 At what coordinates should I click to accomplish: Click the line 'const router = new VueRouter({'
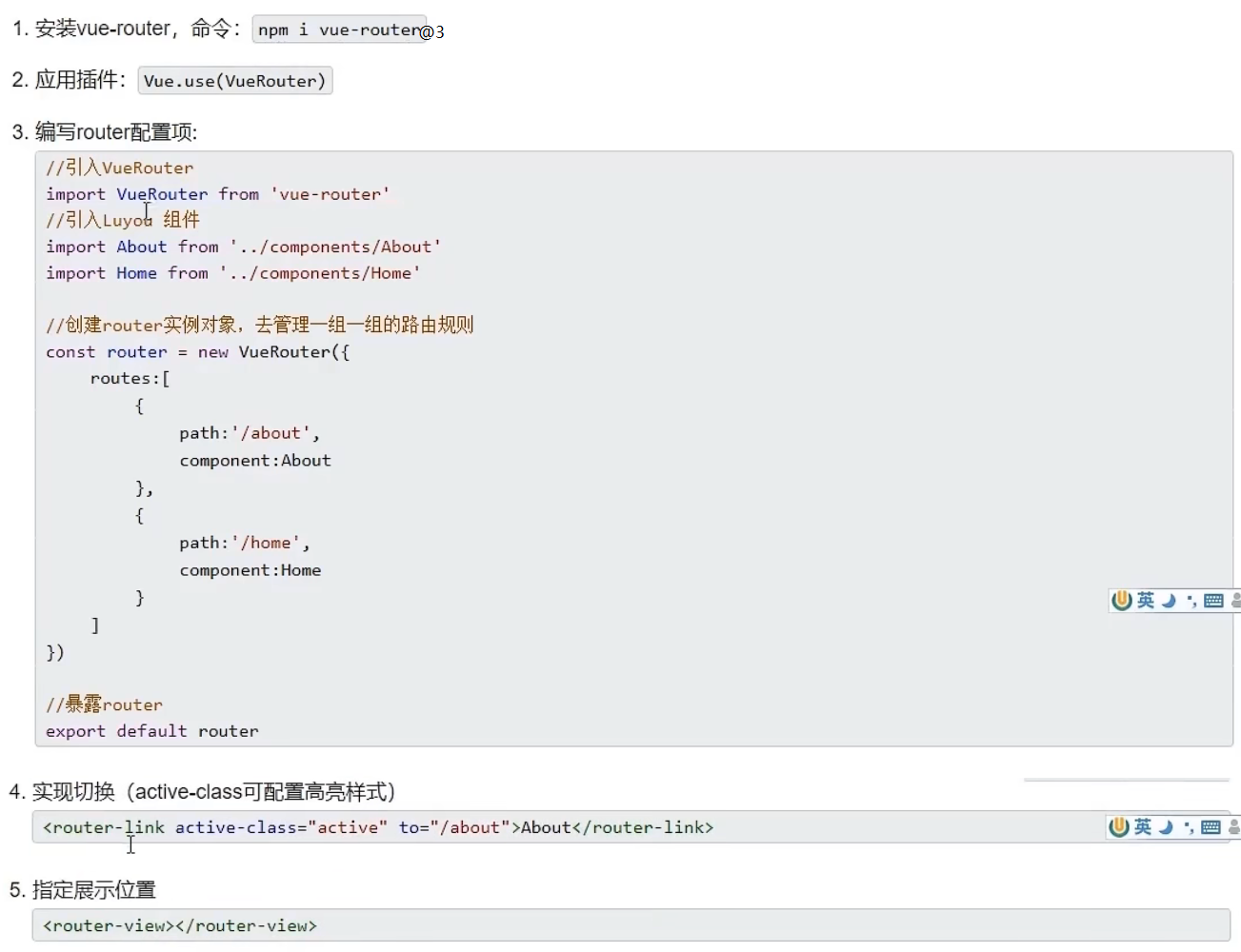(x=198, y=352)
